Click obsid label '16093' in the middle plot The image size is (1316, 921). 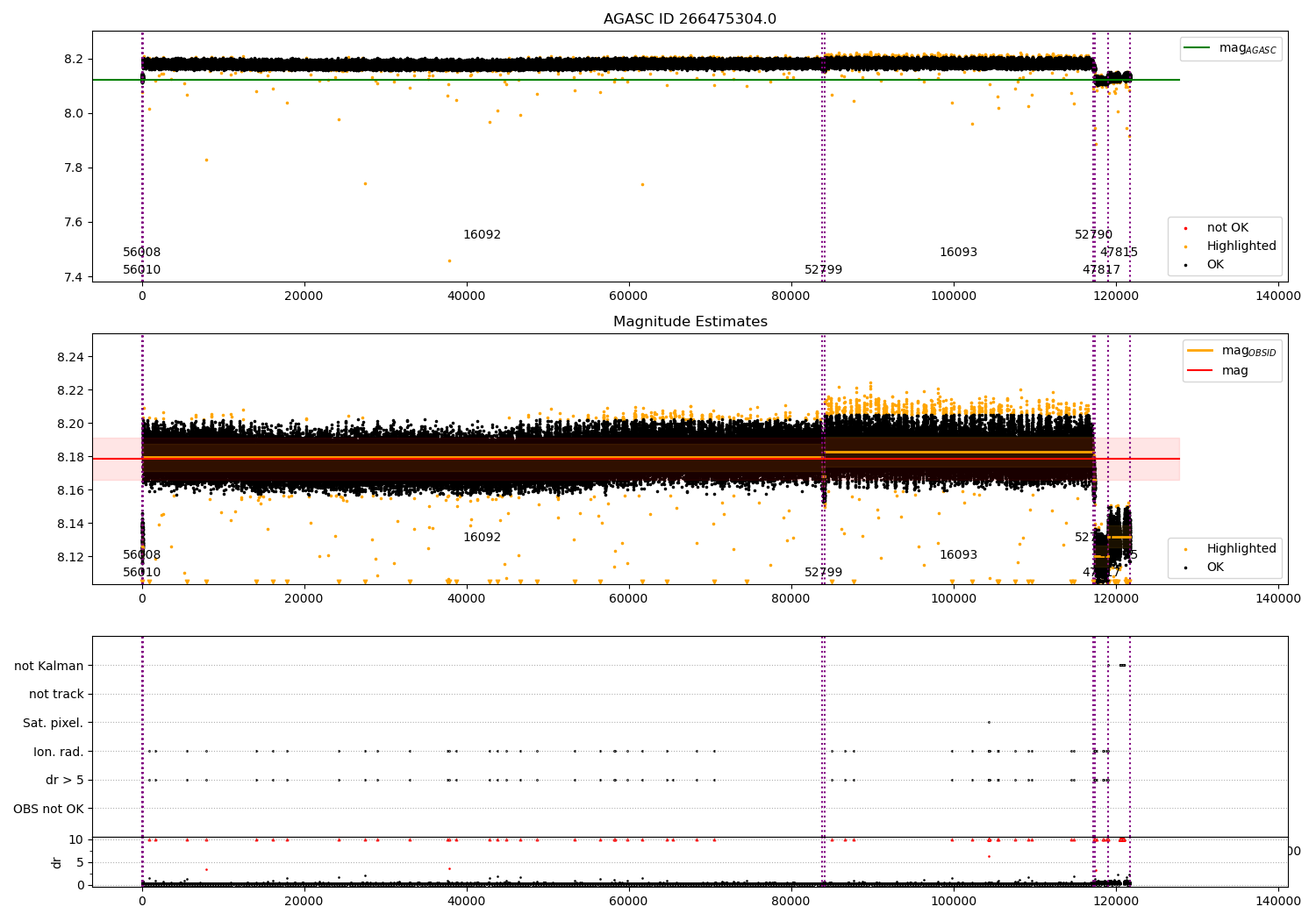point(958,555)
